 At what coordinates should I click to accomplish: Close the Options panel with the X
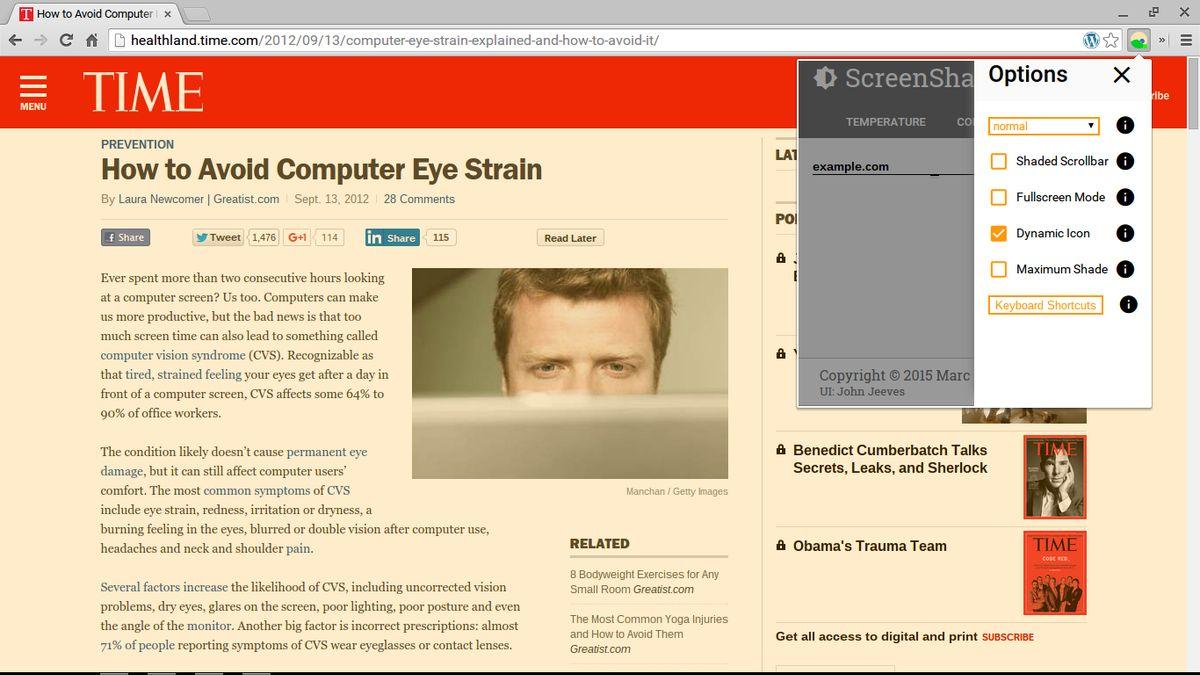pos(1122,75)
